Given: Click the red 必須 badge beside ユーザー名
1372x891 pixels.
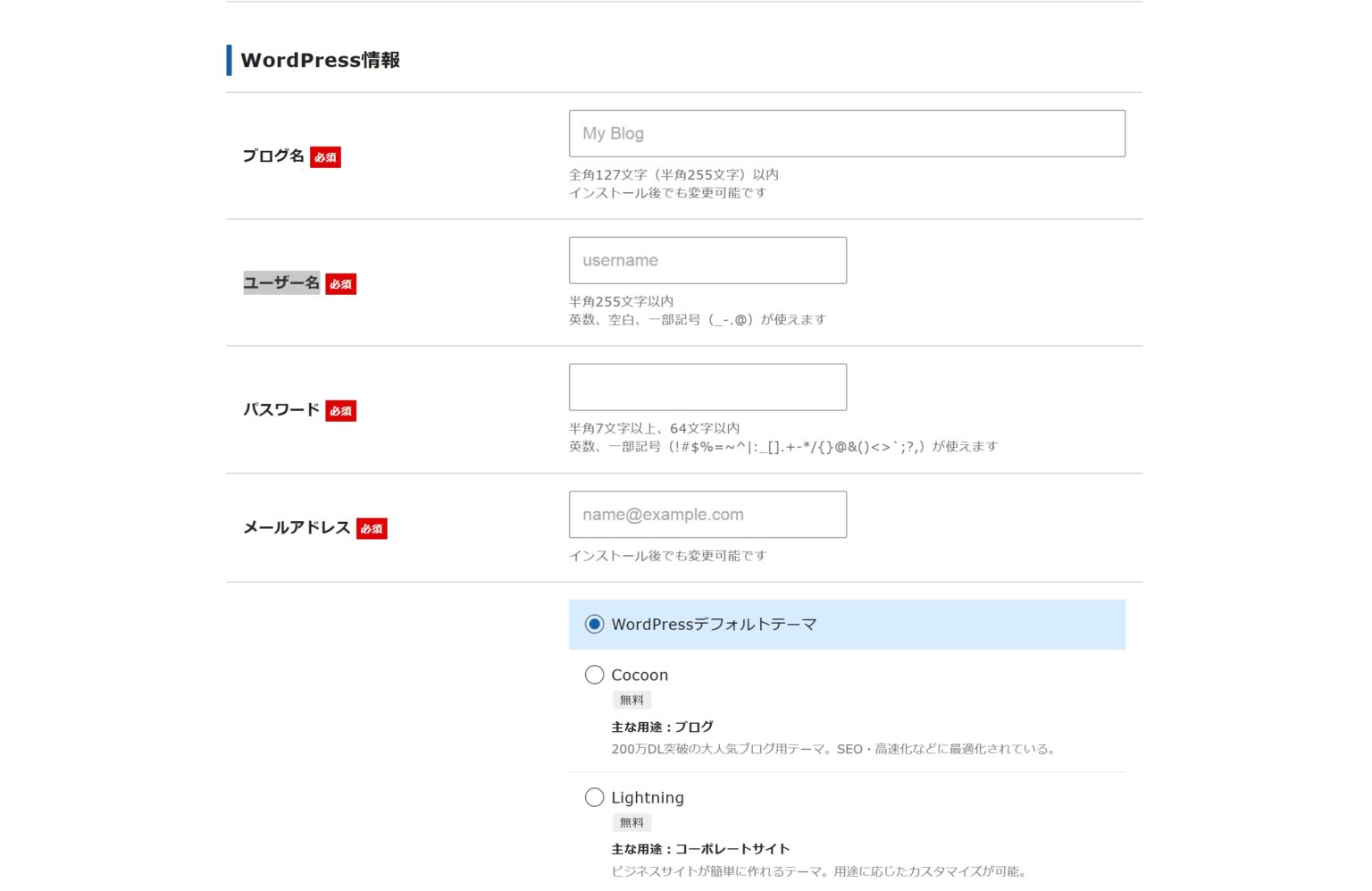Looking at the screenshot, I should (340, 284).
